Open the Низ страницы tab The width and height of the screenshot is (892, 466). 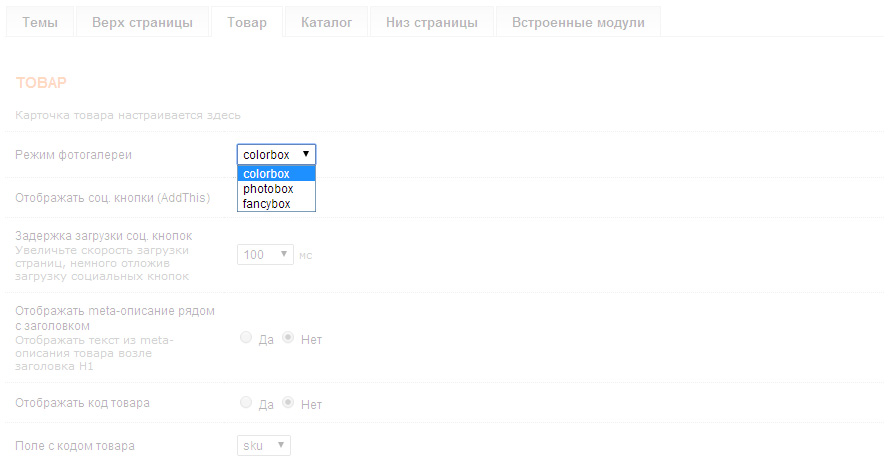pos(432,22)
